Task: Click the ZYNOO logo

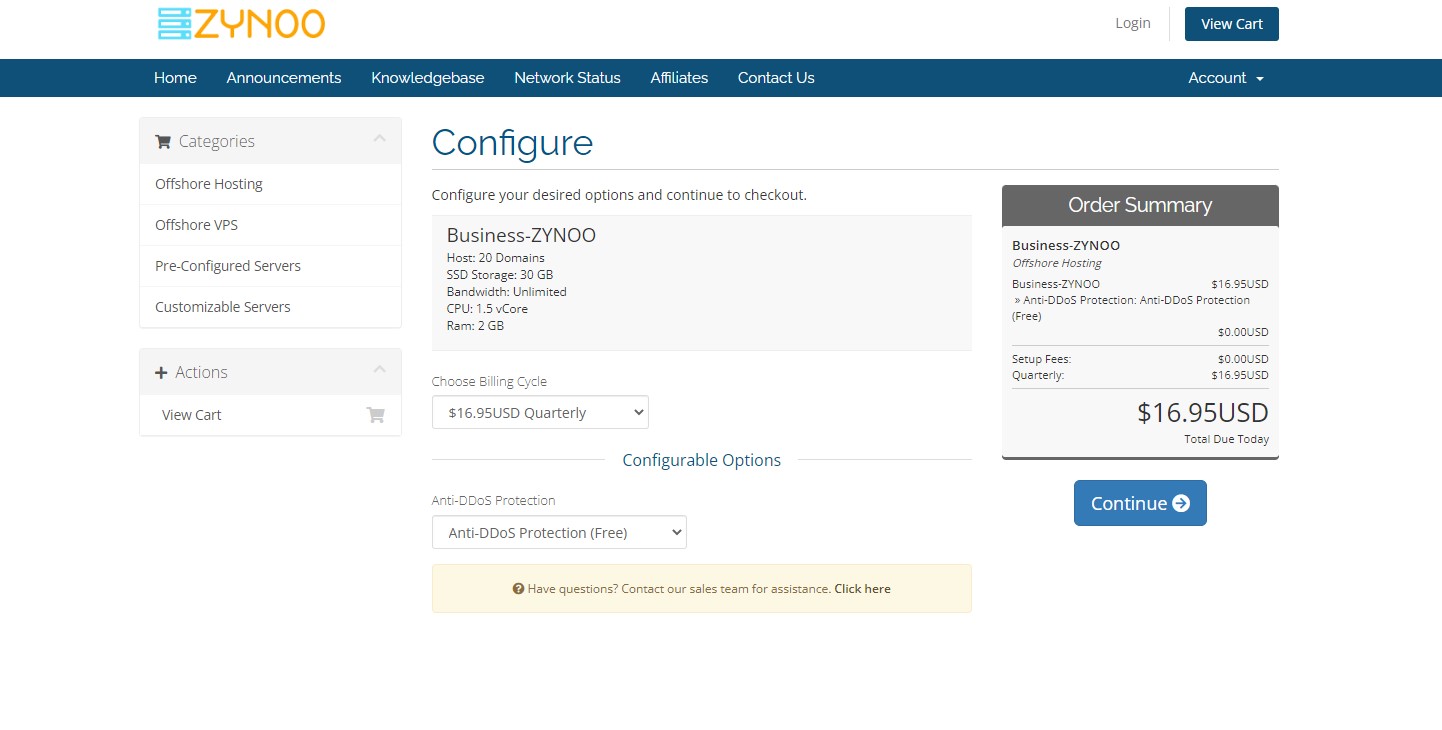Action: [x=241, y=24]
